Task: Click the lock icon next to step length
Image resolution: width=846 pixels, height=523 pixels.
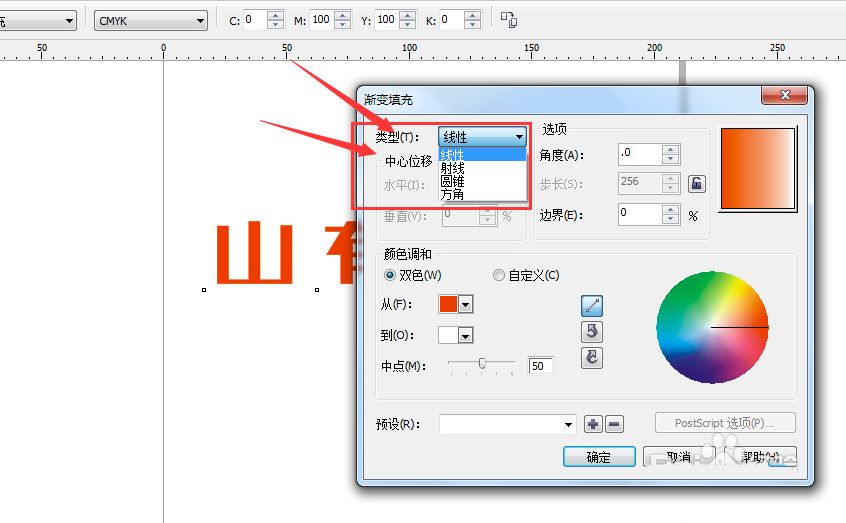Action: pyautogui.click(x=697, y=184)
